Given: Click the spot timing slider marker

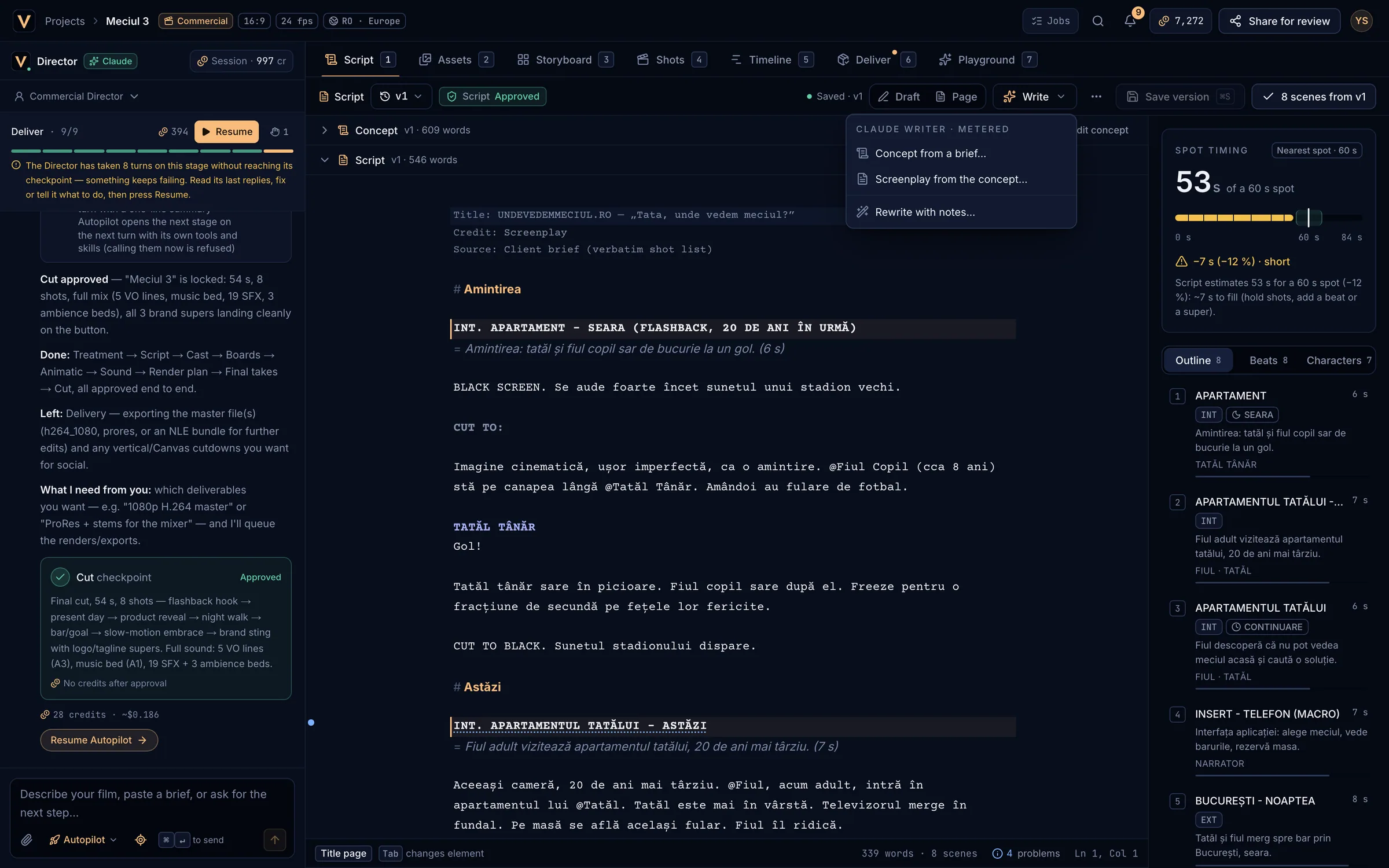Looking at the screenshot, I should pyautogui.click(x=1309, y=218).
